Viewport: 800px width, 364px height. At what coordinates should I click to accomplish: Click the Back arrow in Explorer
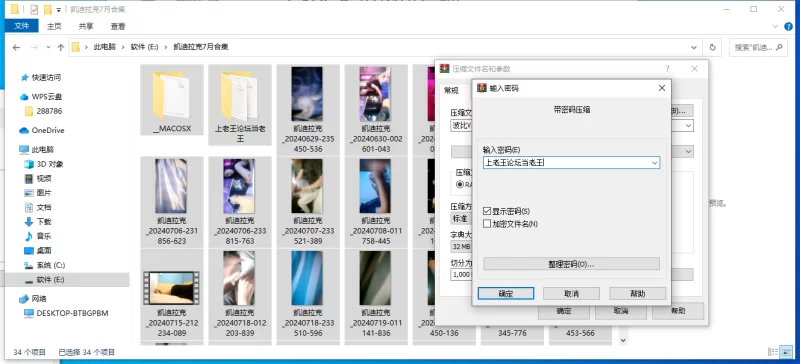16,47
